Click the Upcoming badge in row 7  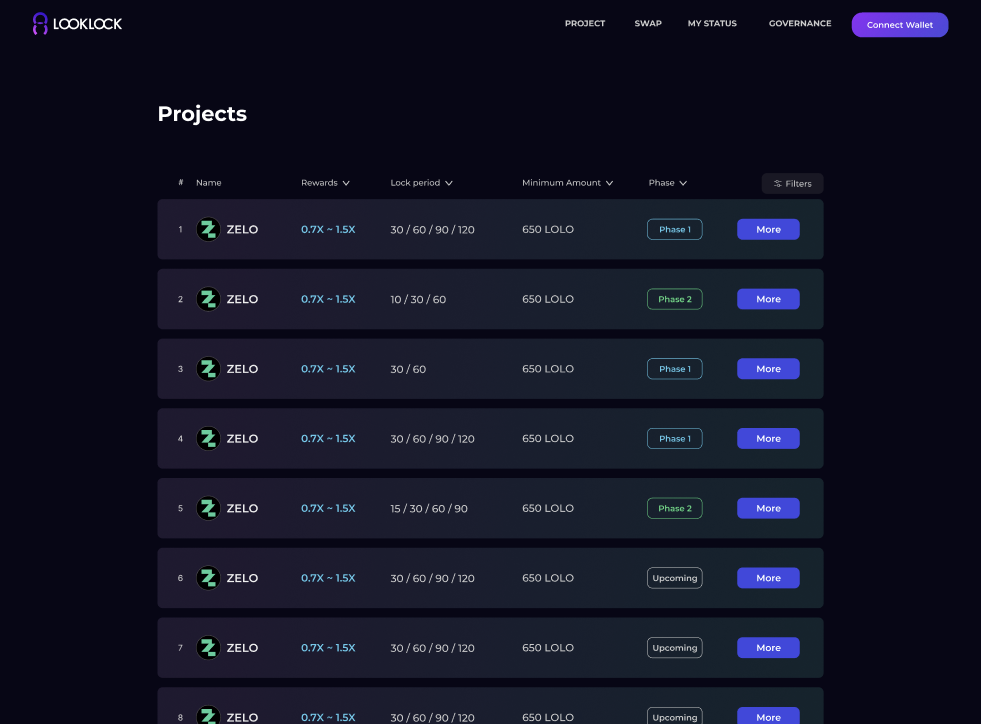click(674, 648)
